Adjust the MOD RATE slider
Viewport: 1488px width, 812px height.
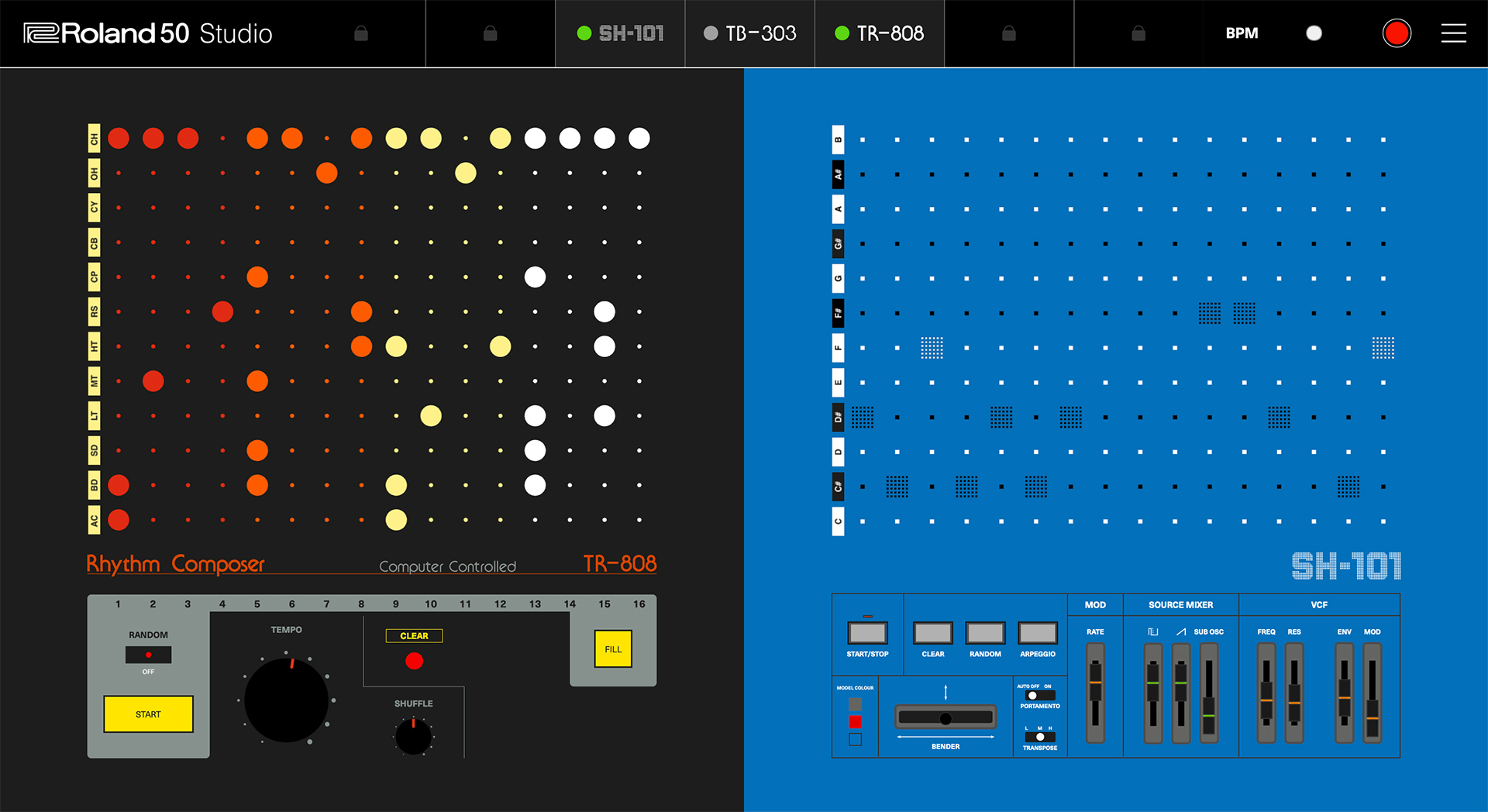click(x=1095, y=692)
